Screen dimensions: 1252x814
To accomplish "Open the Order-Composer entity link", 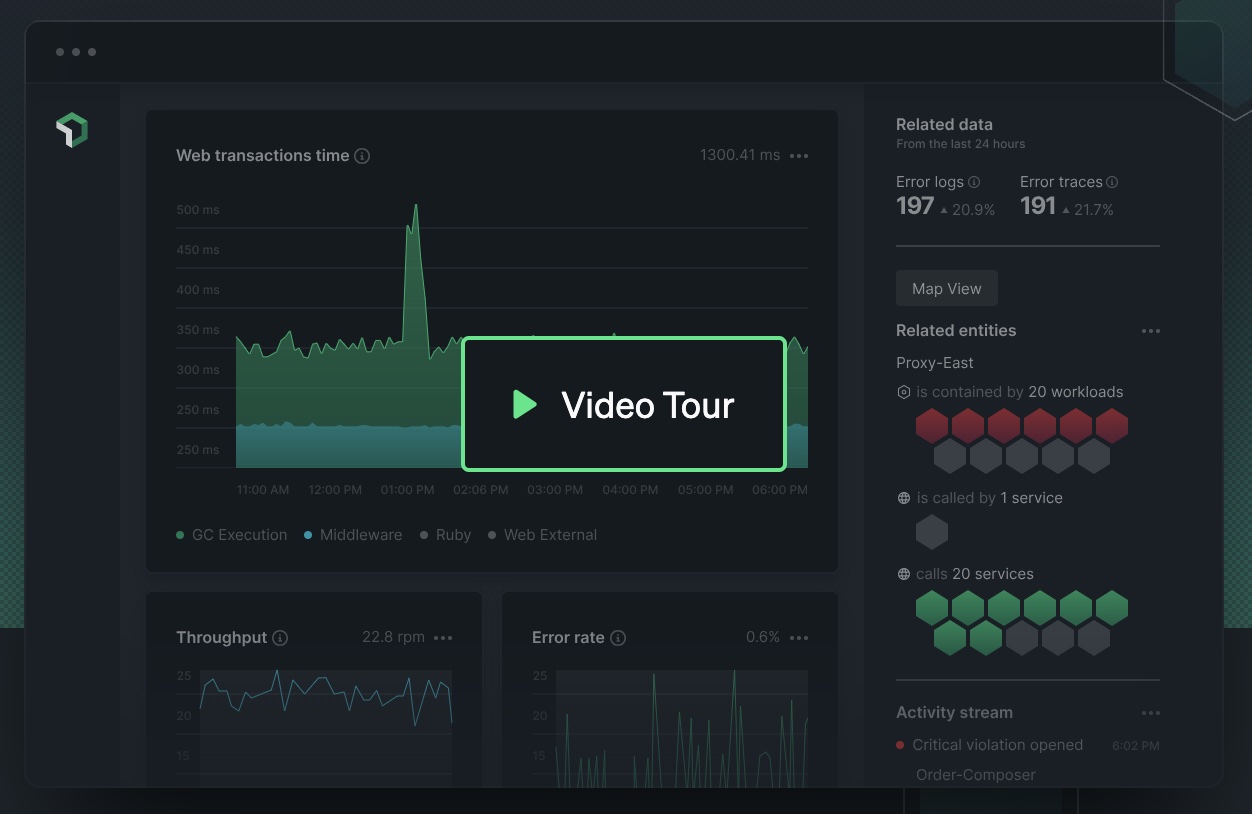I will click(x=976, y=774).
